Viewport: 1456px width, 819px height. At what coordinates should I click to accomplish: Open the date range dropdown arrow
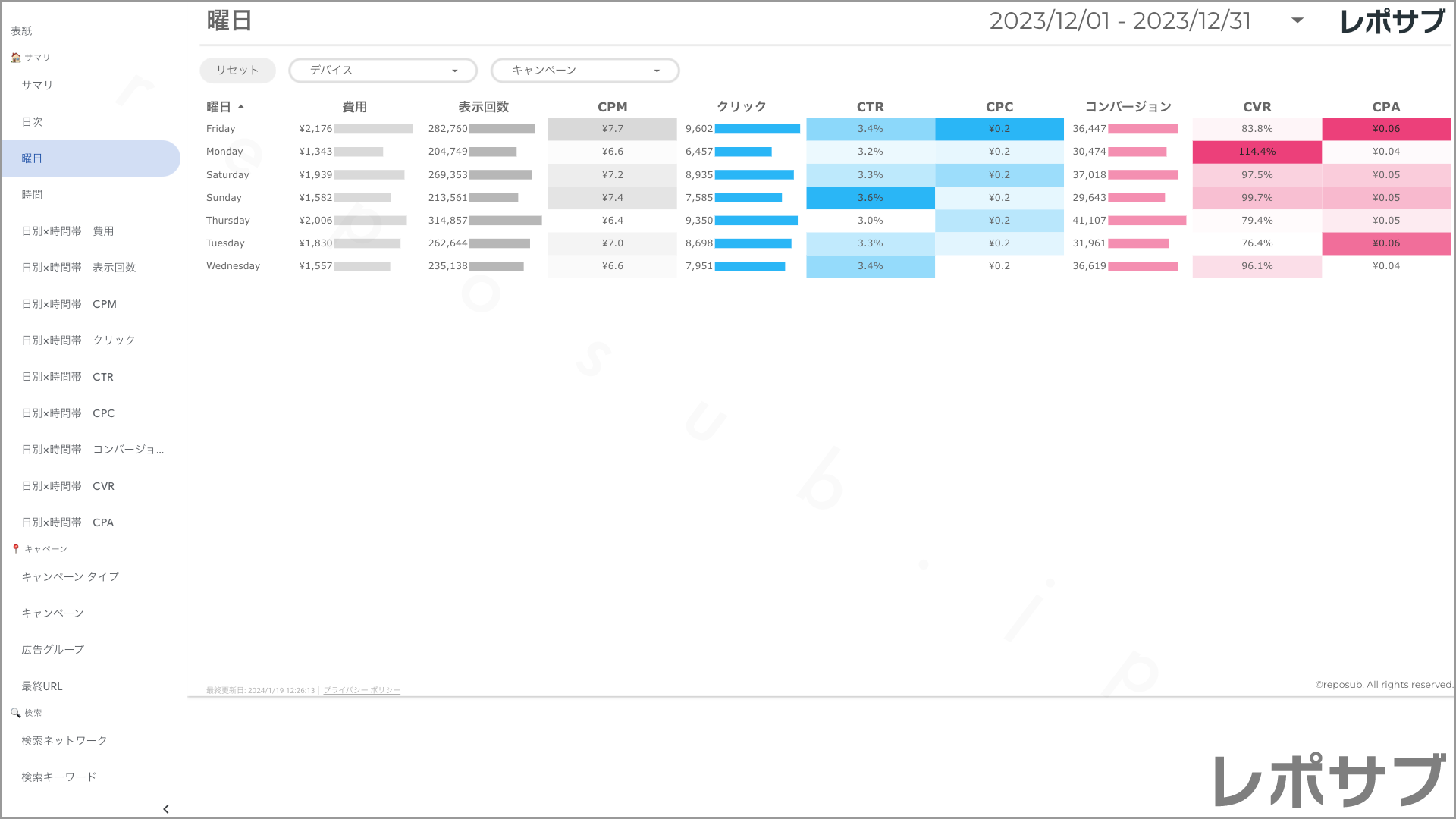tap(1298, 20)
